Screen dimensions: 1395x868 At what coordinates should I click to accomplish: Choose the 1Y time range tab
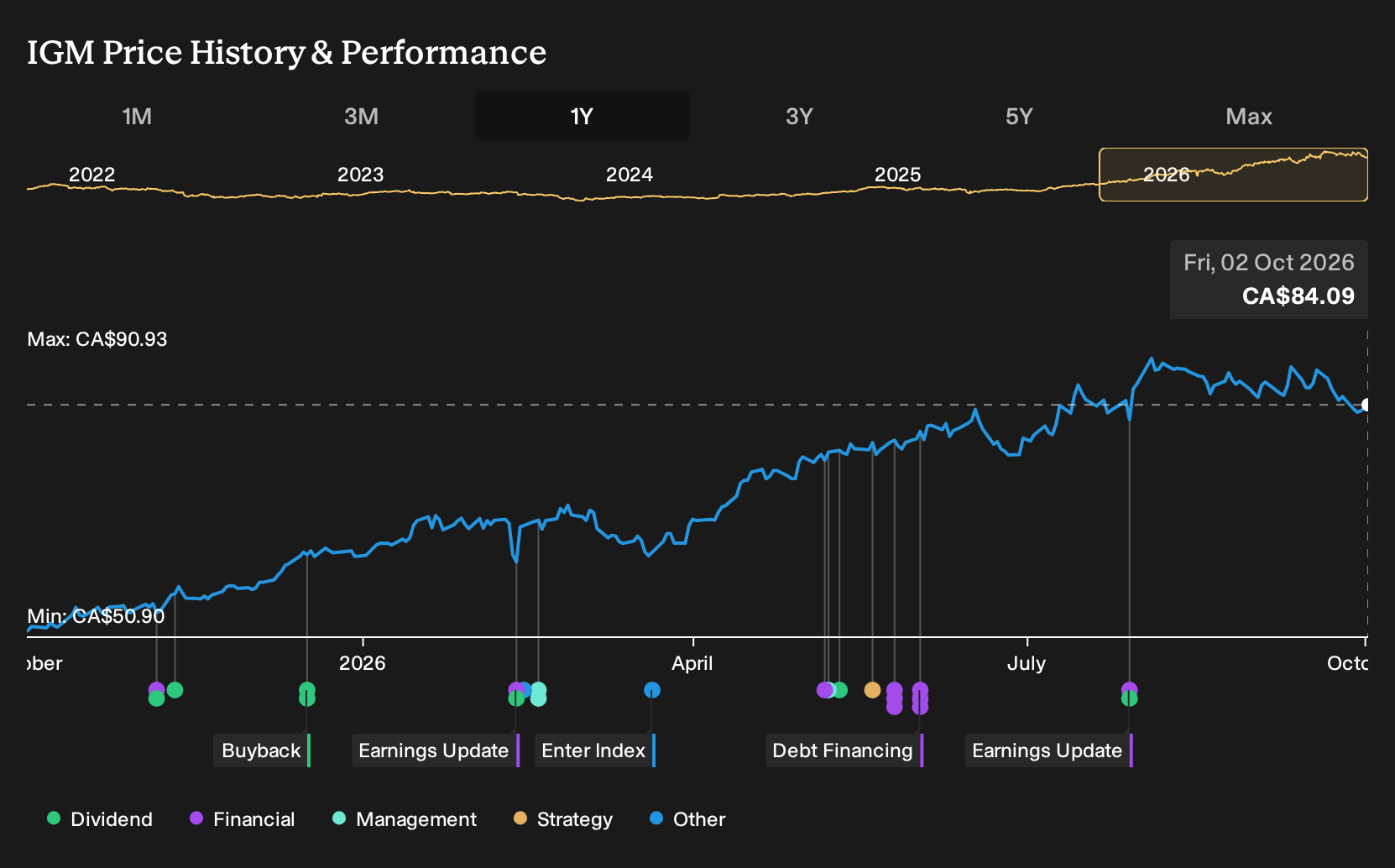[x=583, y=116]
